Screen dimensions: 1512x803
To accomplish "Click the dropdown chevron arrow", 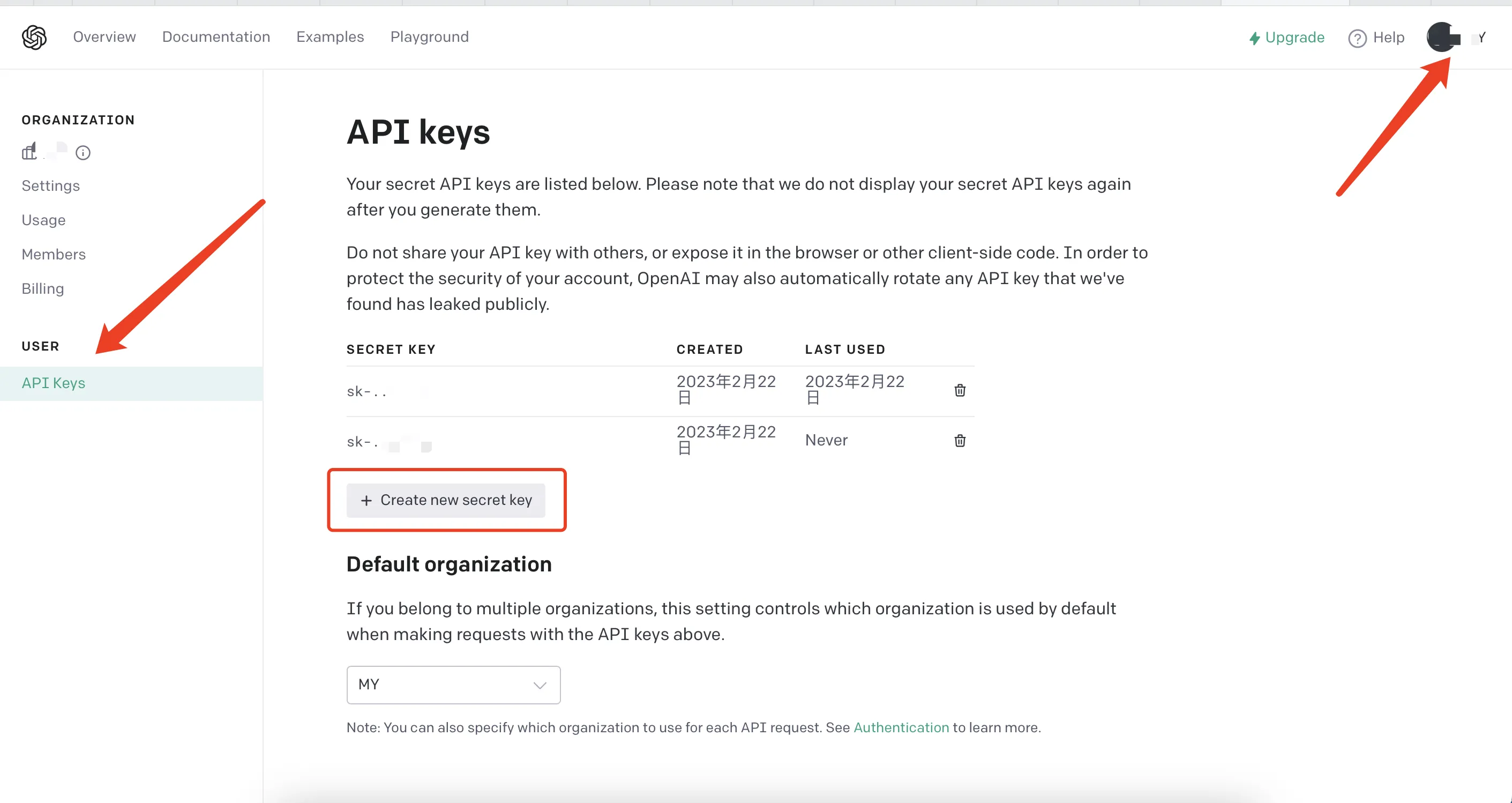I will coord(540,685).
